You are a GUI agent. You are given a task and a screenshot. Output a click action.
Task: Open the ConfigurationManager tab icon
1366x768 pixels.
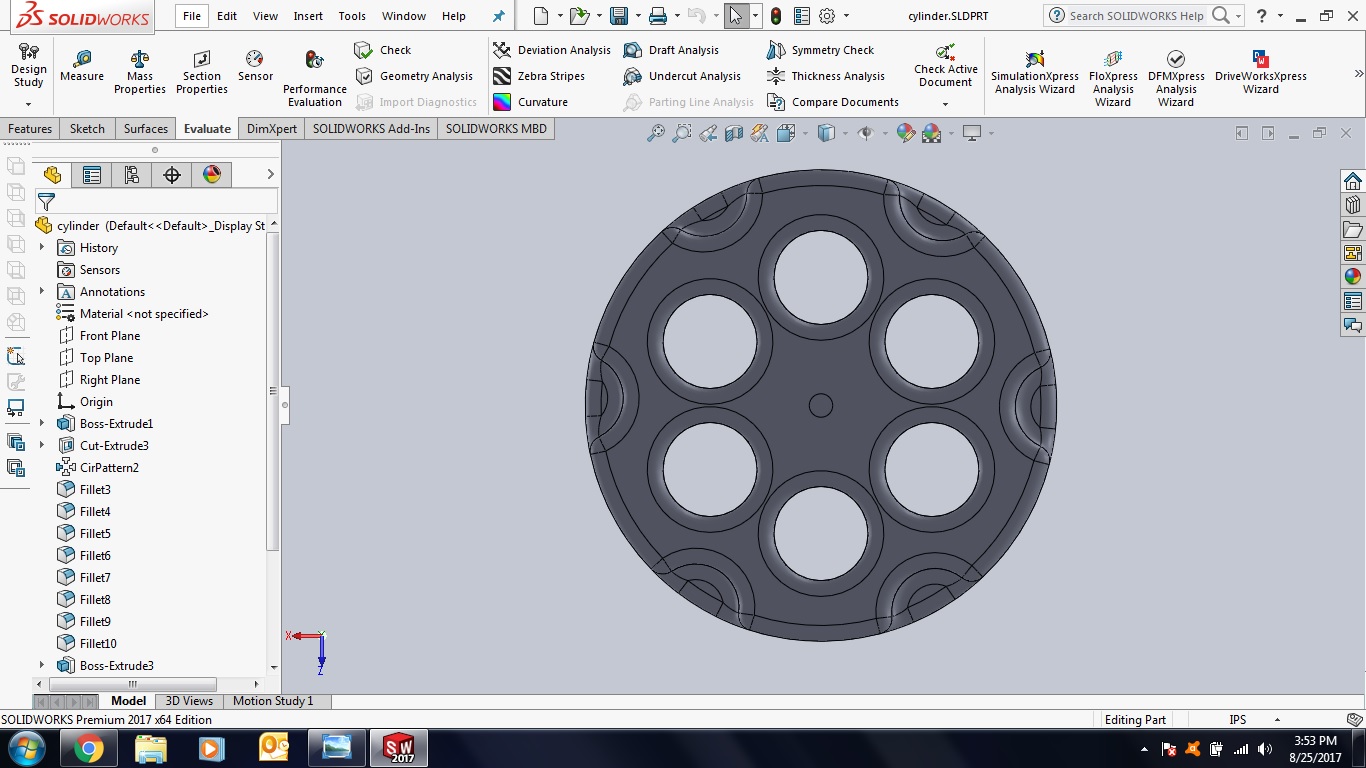click(131, 175)
